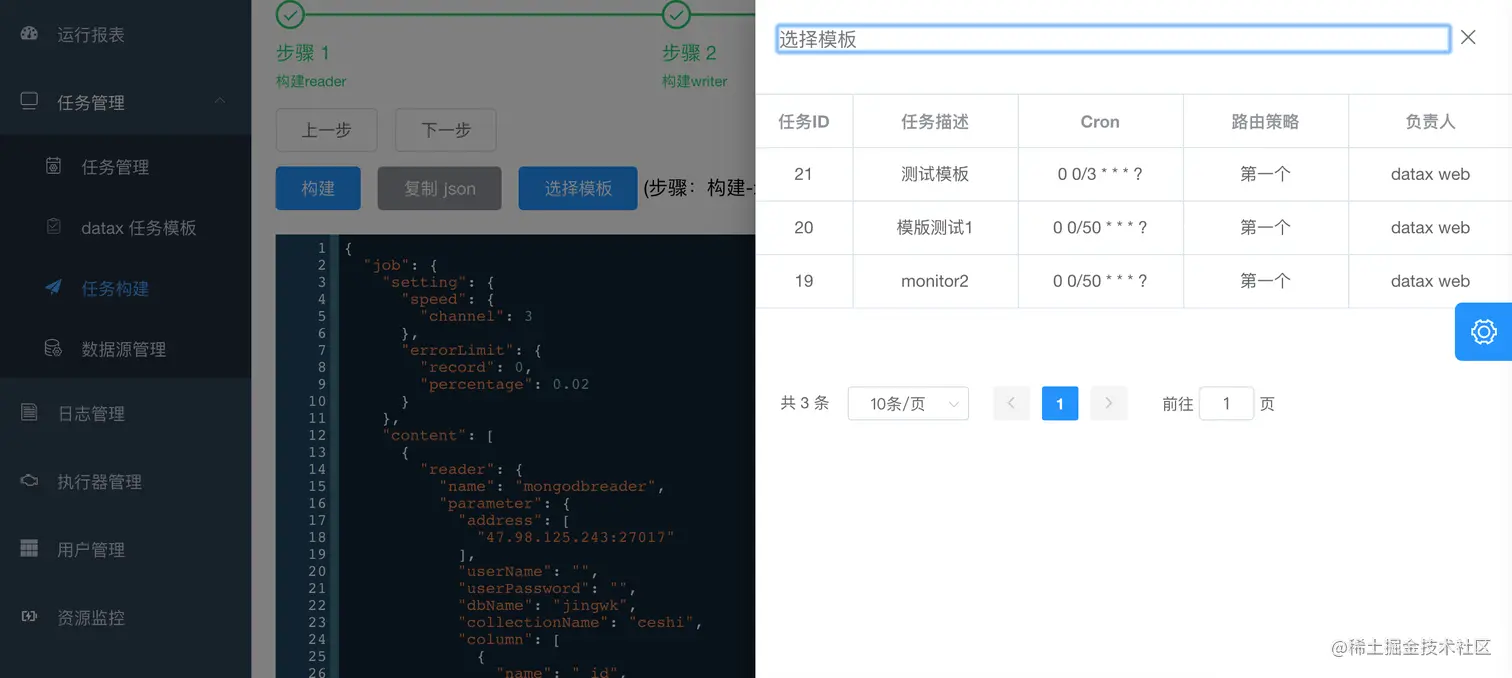The height and width of the screenshot is (678, 1512).
Task: Click the "47.98.125.243:27017" address in JSON
Action: (x=576, y=537)
